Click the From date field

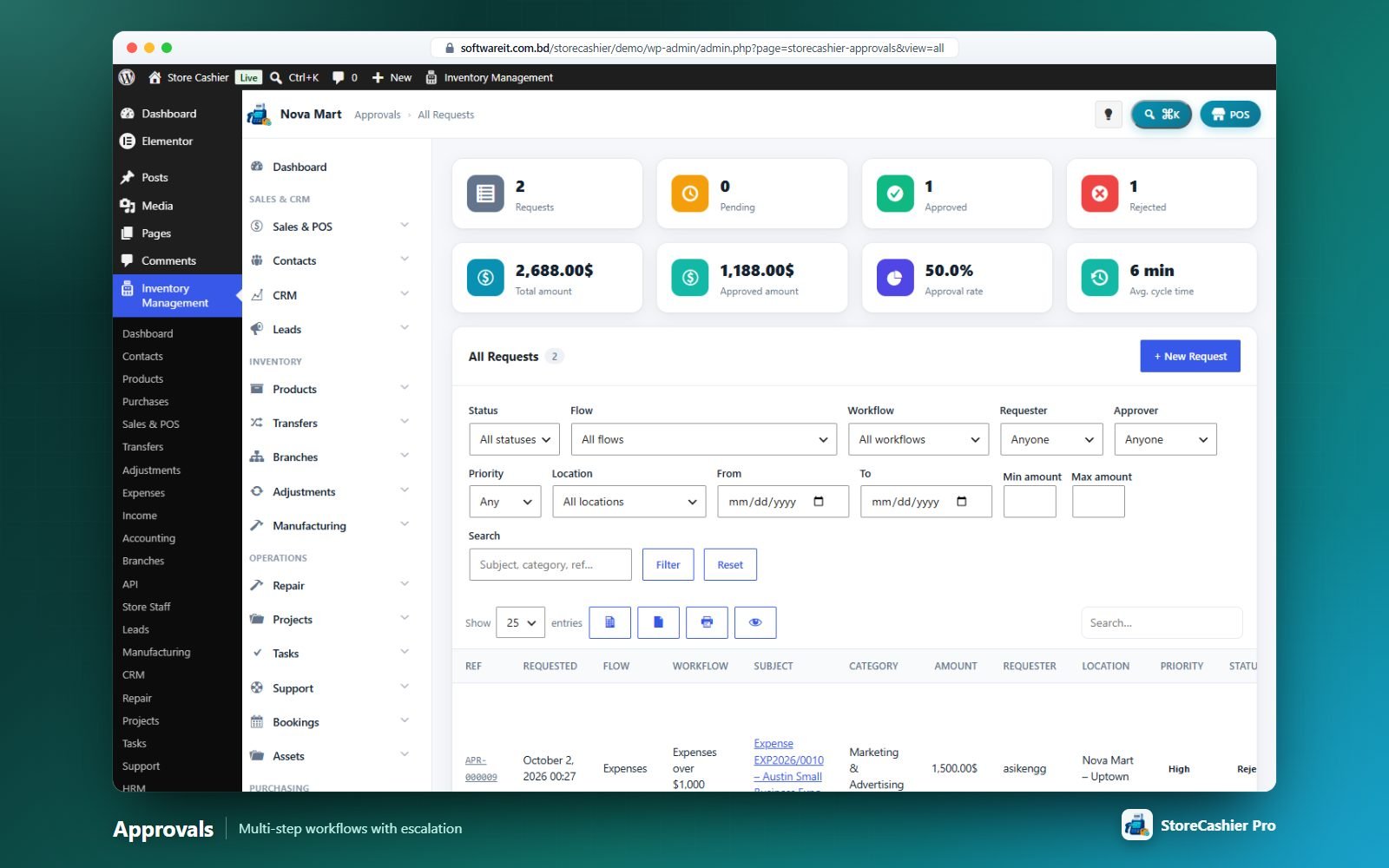[782, 502]
